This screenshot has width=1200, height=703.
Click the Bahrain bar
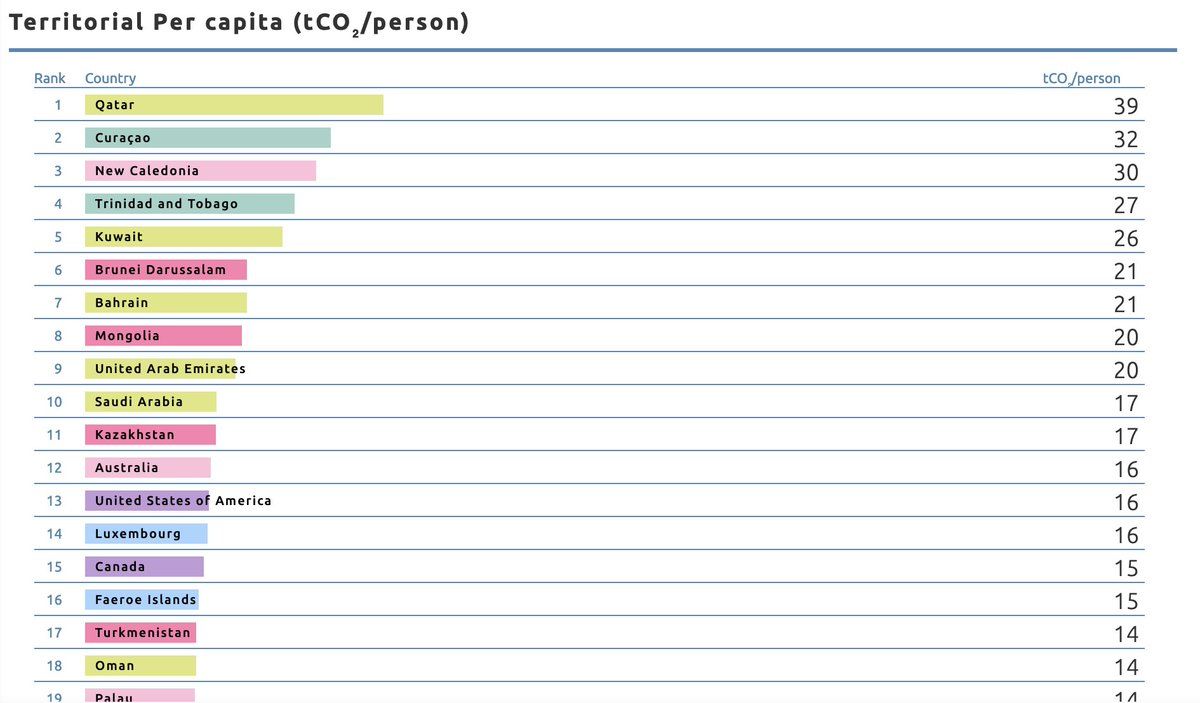coord(166,303)
